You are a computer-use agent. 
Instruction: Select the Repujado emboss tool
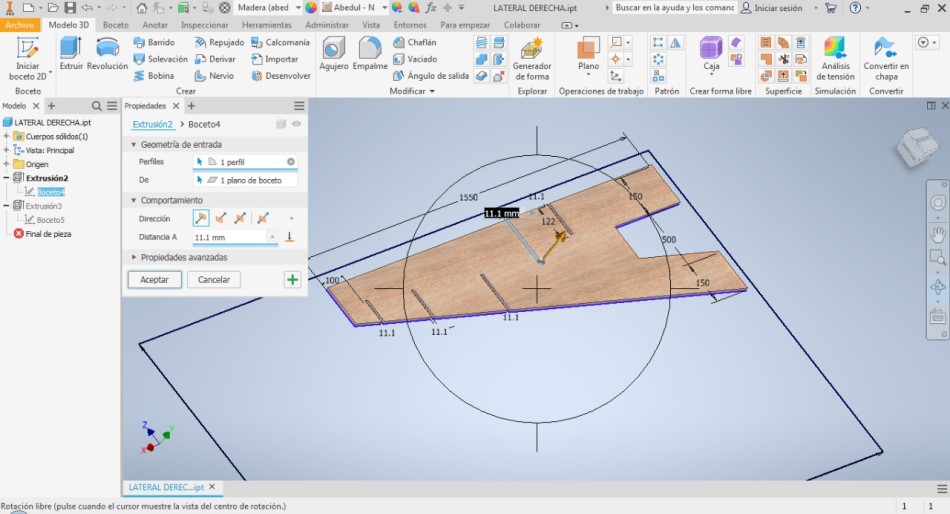point(219,42)
